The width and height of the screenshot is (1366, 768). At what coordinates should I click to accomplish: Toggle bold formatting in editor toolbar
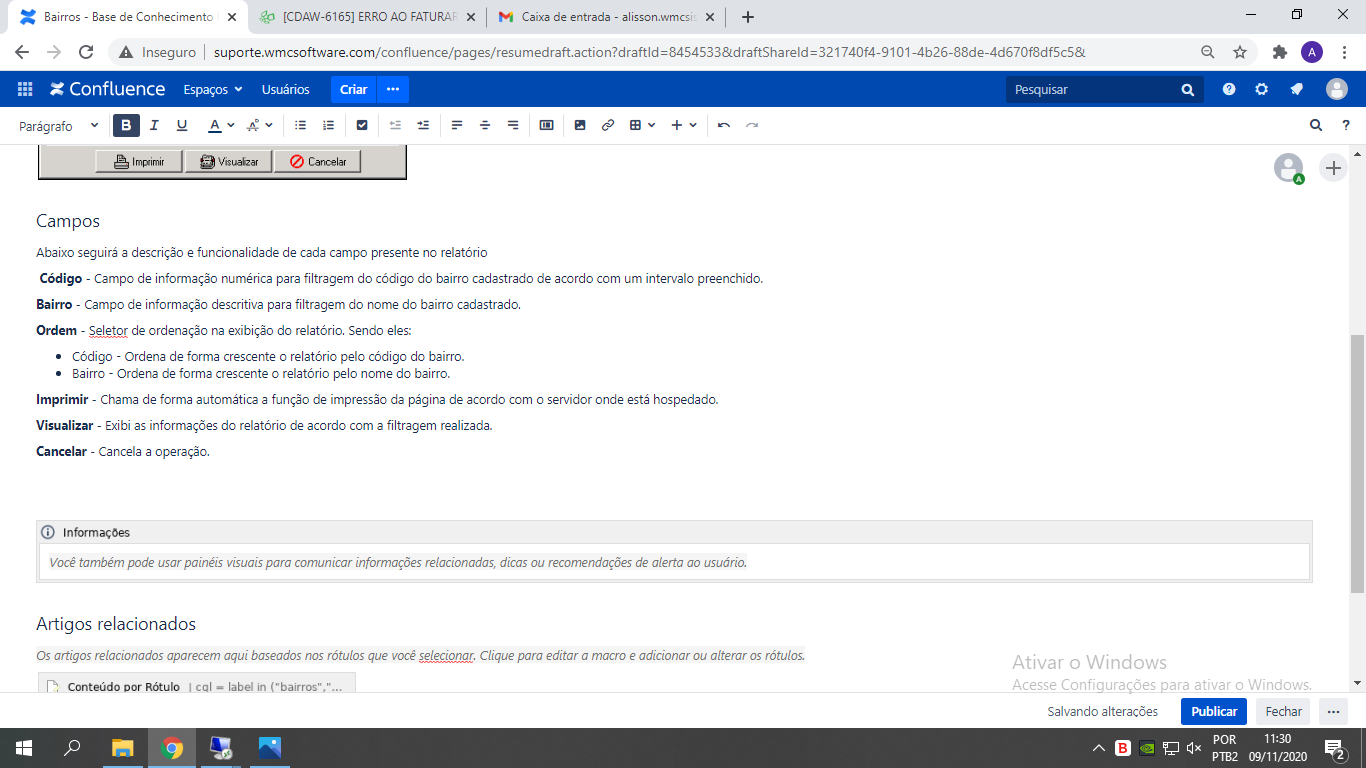(x=126, y=125)
